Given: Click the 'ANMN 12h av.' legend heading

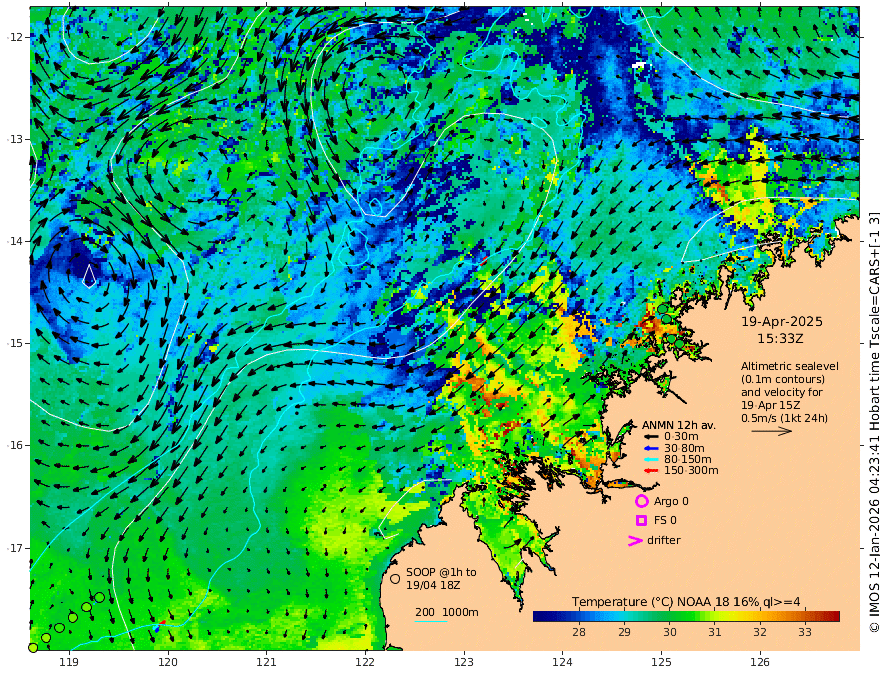Looking at the screenshot, I should tap(679, 425).
